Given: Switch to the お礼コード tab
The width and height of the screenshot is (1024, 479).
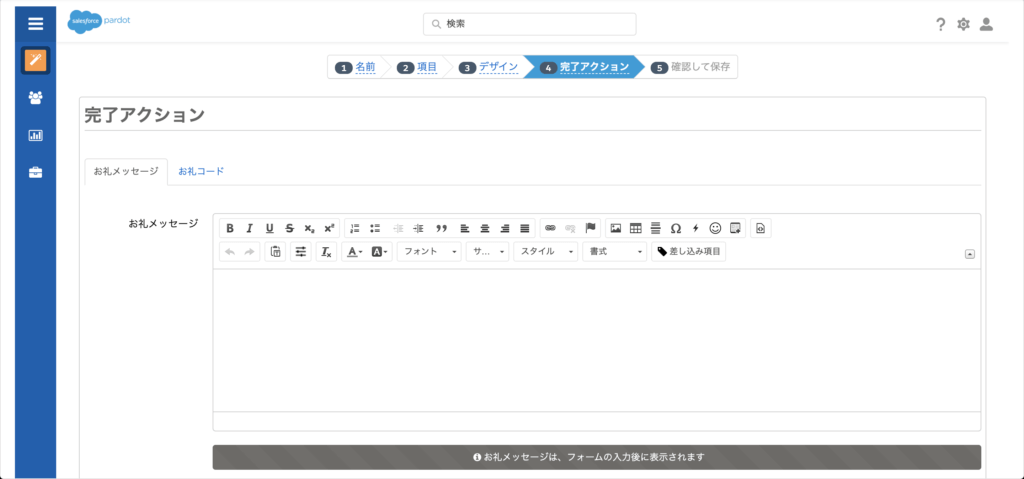Looking at the screenshot, I should coord(201,171).
